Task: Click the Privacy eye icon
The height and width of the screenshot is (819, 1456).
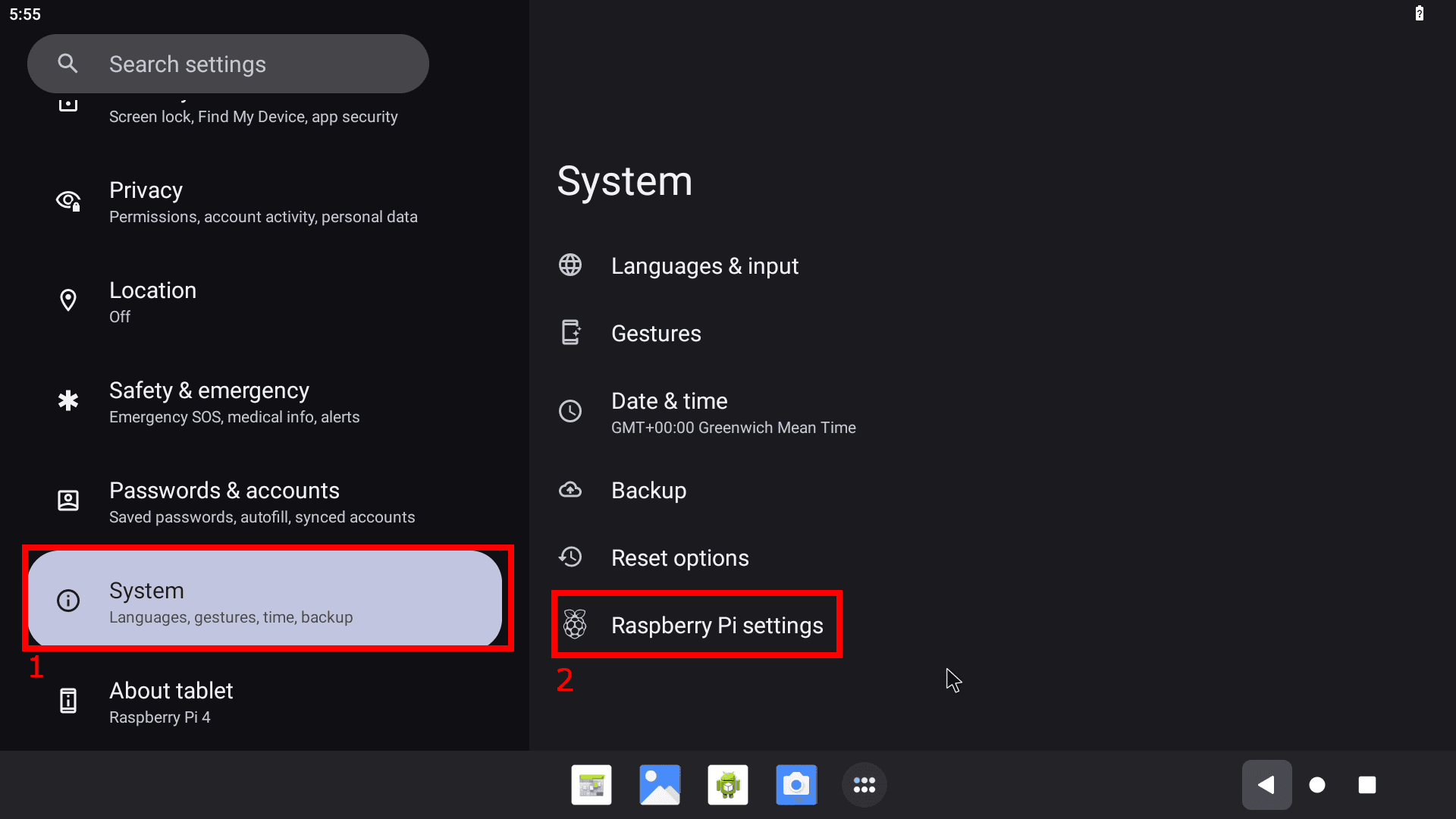Action: click(68, 201)
